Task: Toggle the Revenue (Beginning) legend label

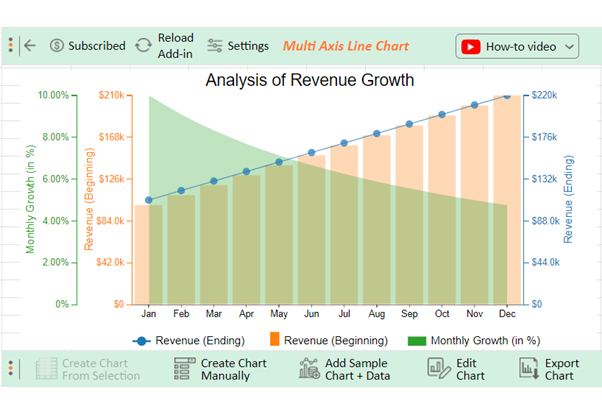Action: 336,341
